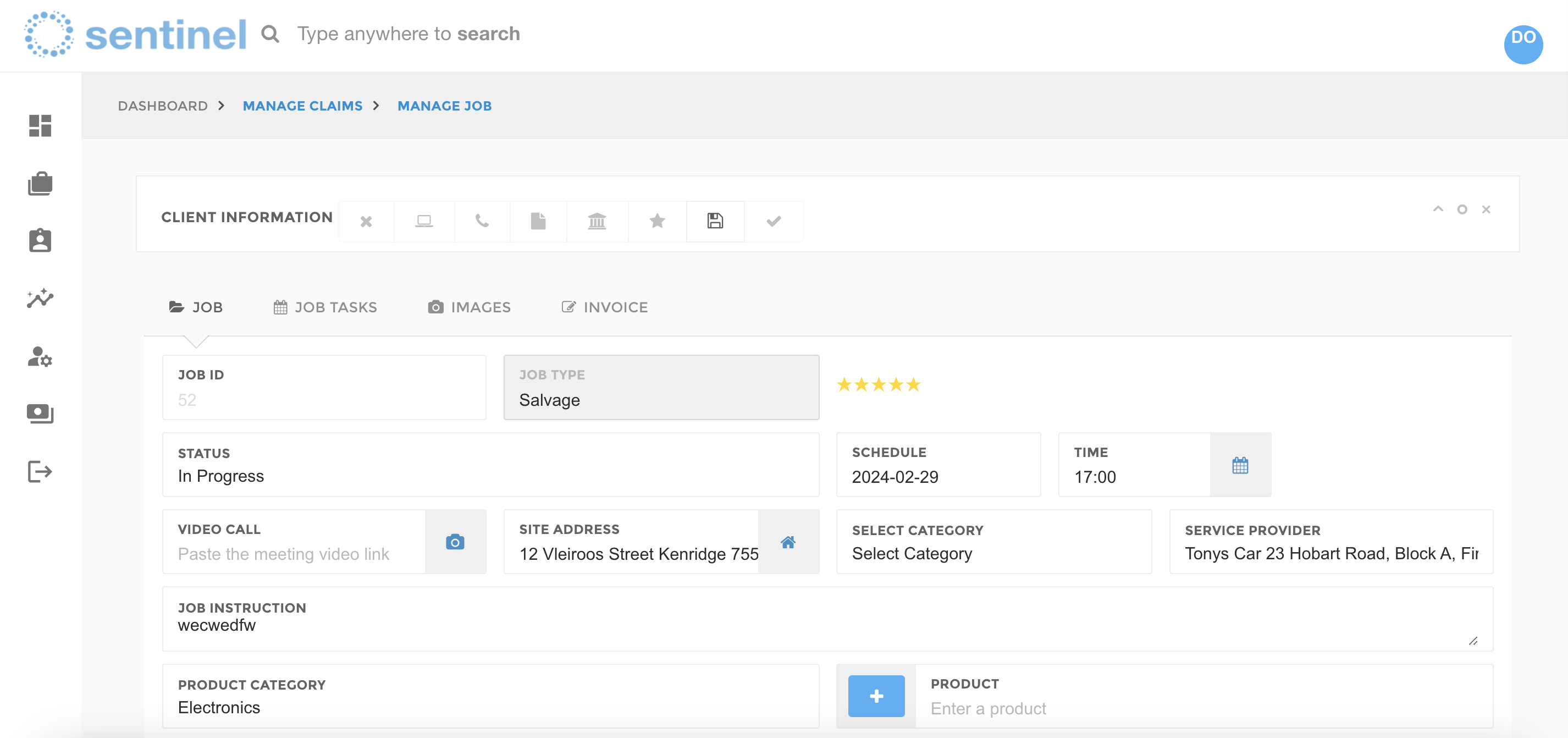This screenshot has height=738, width=1568.
Task: Switch to the Invoice tab
Action: pyautogui.click(x=604, y=307)
